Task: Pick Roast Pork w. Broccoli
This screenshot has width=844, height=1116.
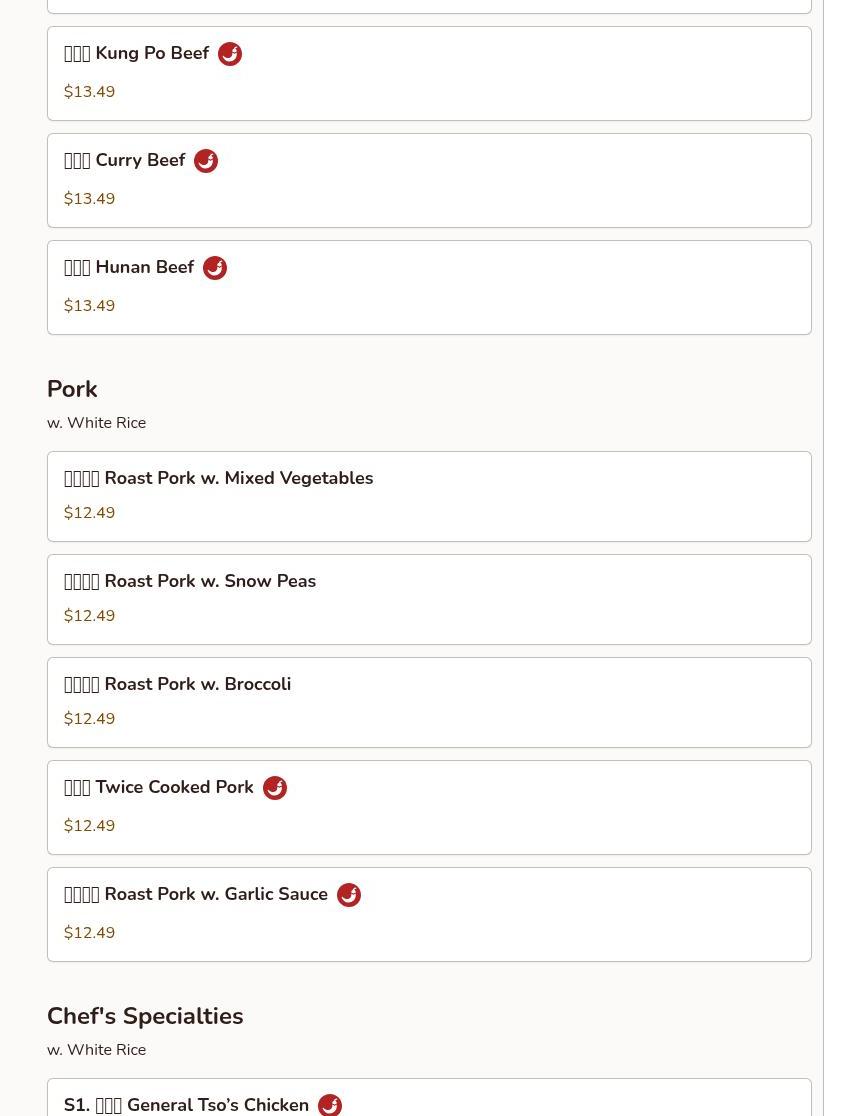Action: pos(429,703)
